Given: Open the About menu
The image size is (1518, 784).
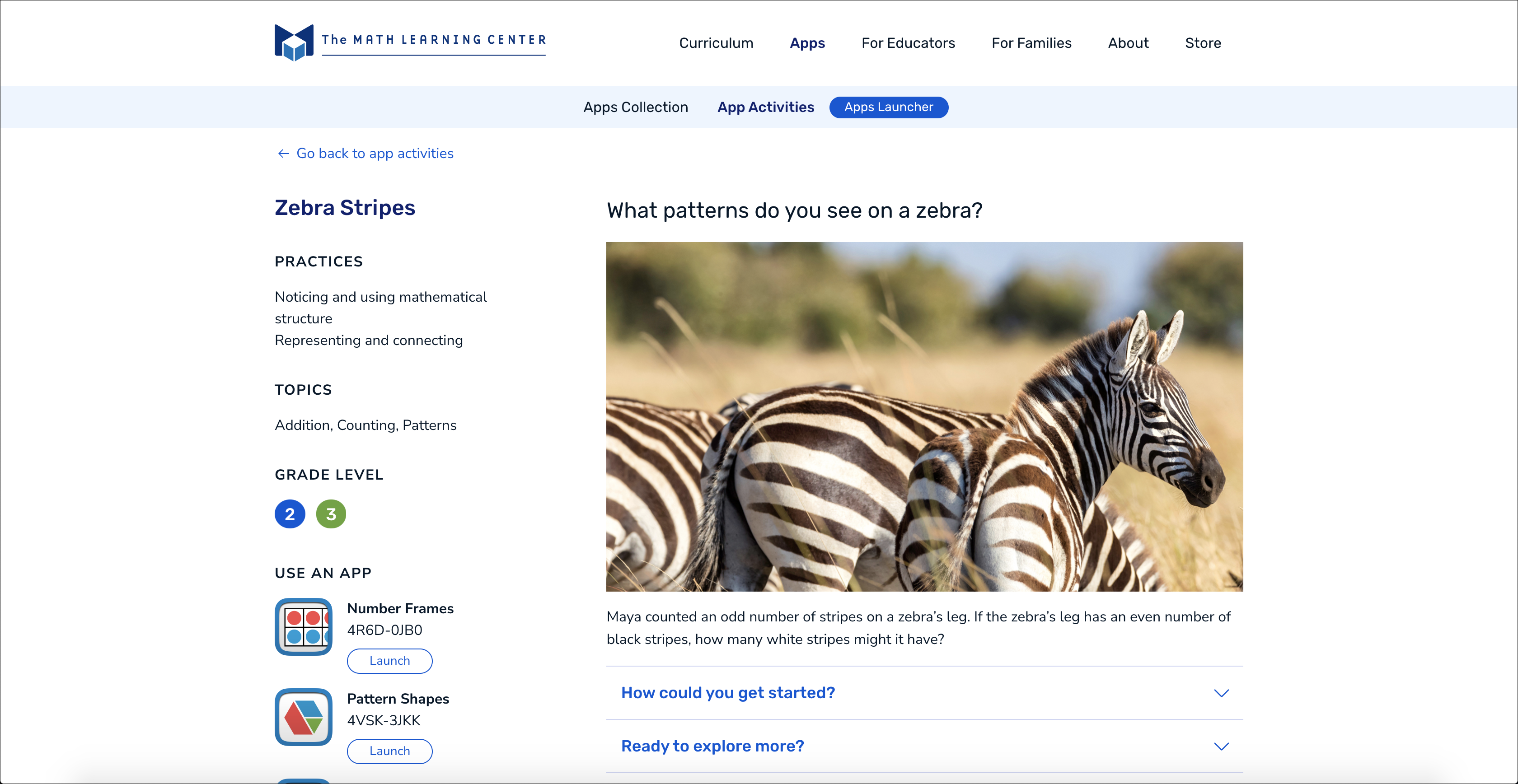Looking at the screenshot, I should [x=1128, y=43].
